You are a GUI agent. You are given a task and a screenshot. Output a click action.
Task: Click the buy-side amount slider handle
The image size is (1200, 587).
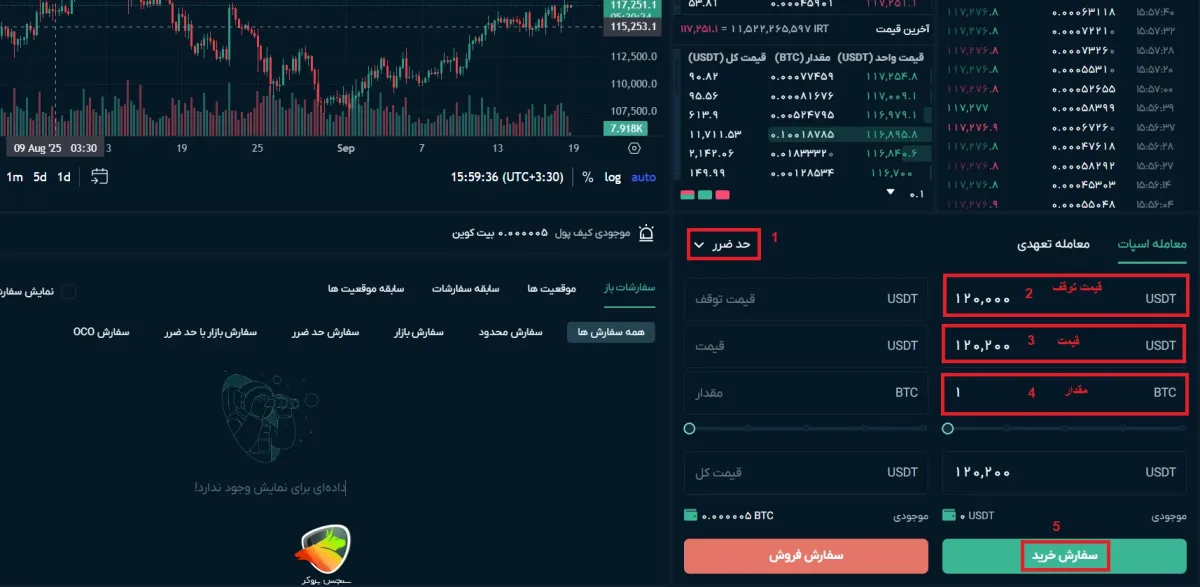[x=948, y=429]
